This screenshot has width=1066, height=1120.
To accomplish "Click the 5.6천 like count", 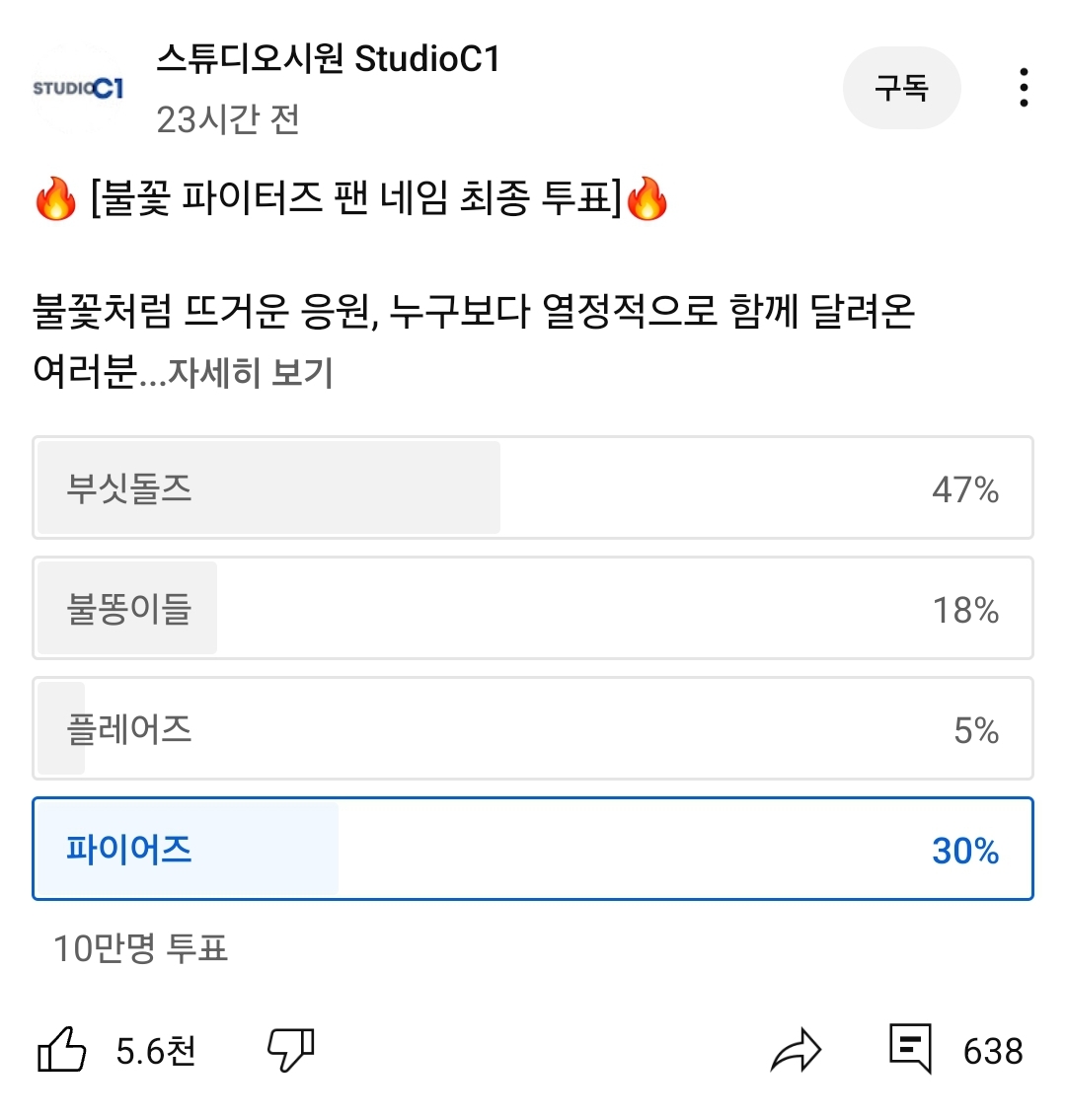I will pyautogui.click(x=156, y=1052).
